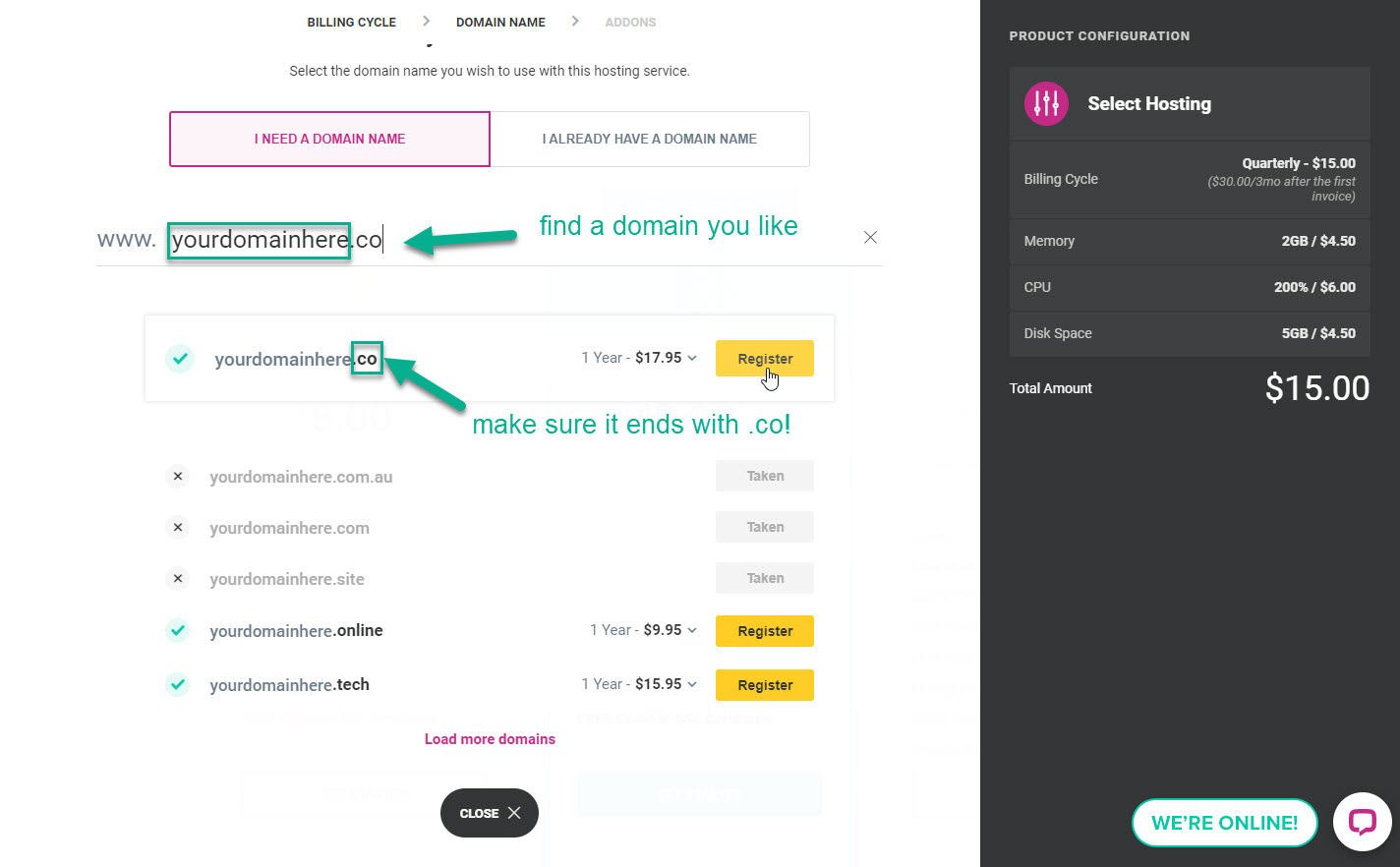
Task: Clear the domain search with the X icon
Action: pyautogui.click(x=870, y=237)
